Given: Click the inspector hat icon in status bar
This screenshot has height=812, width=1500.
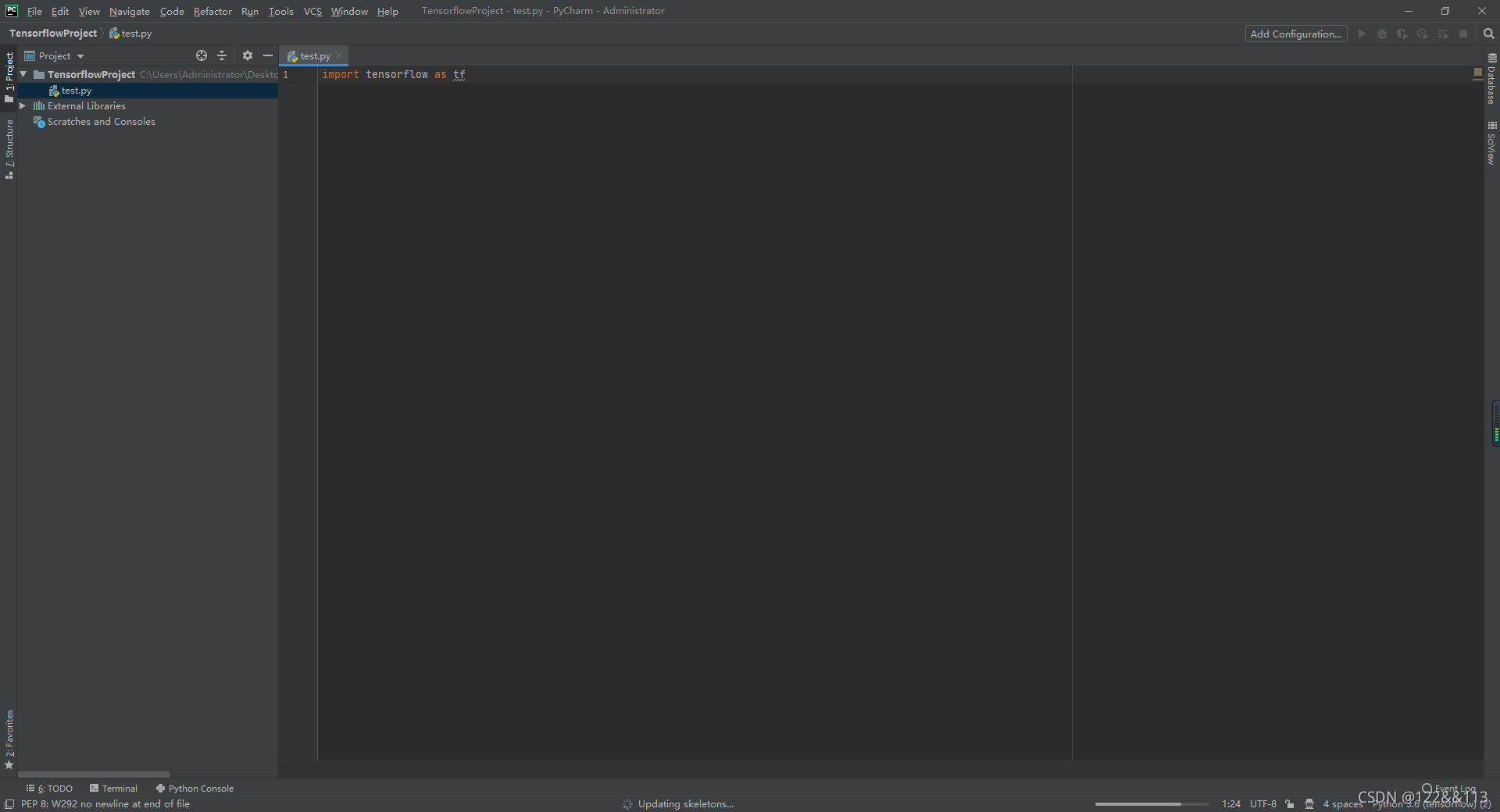Looking at the screenshot, I should 1309,803.
